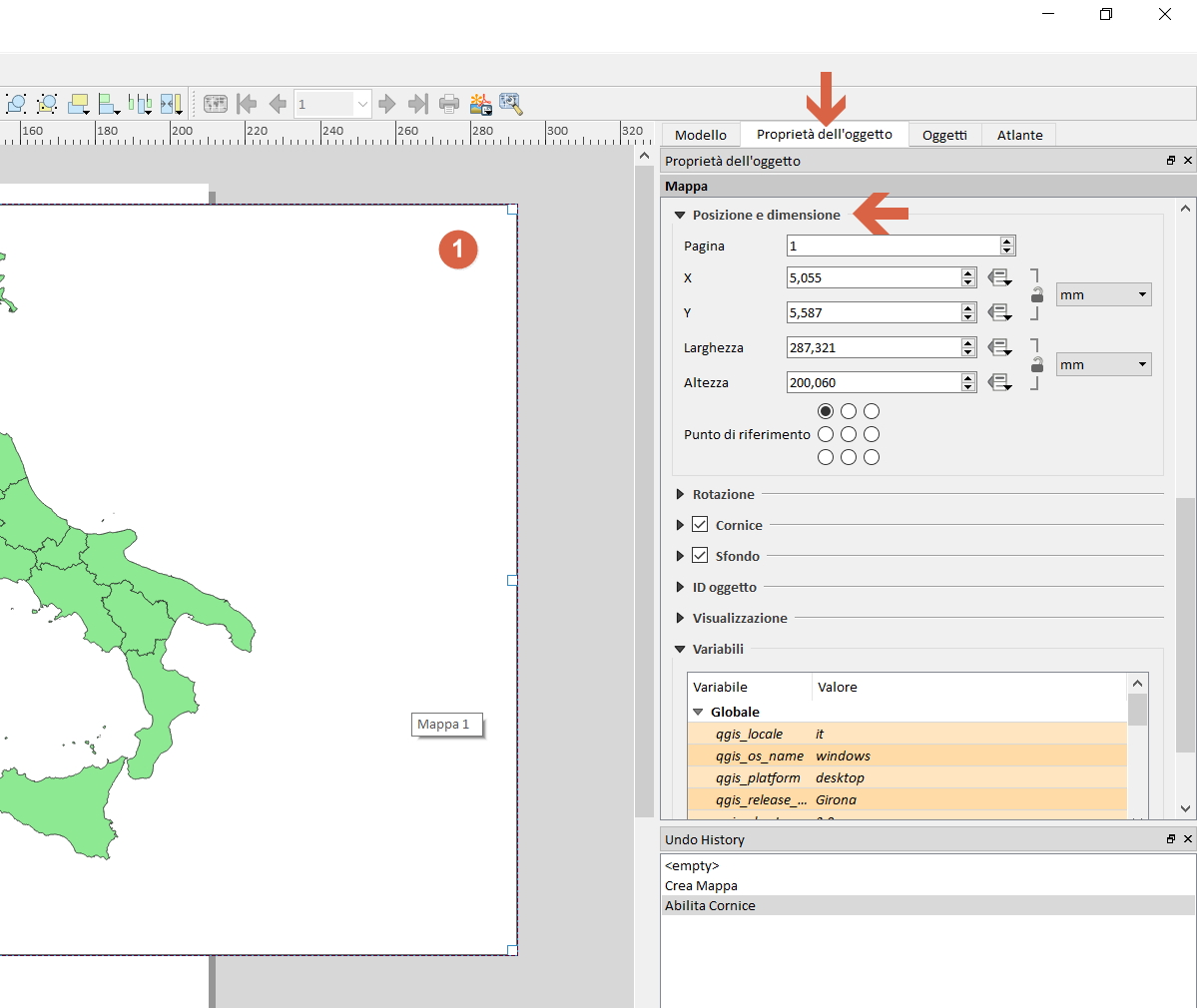This screenshot has width=1197, height=1008.
Task: Expand the Rotazione section
Action: point(681,495)
